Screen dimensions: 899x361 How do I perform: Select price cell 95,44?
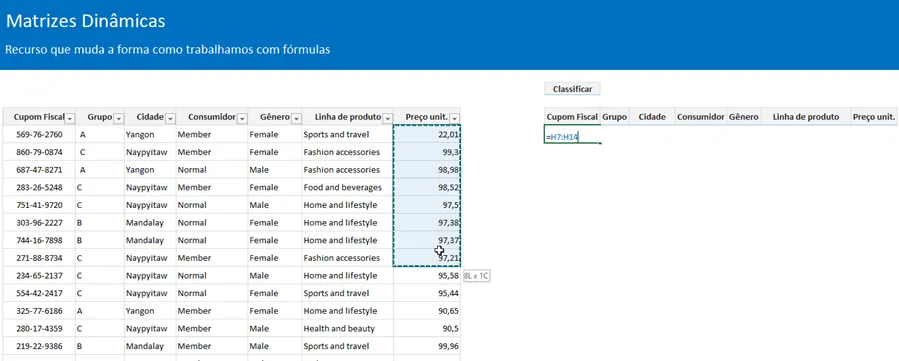(427, 293)
